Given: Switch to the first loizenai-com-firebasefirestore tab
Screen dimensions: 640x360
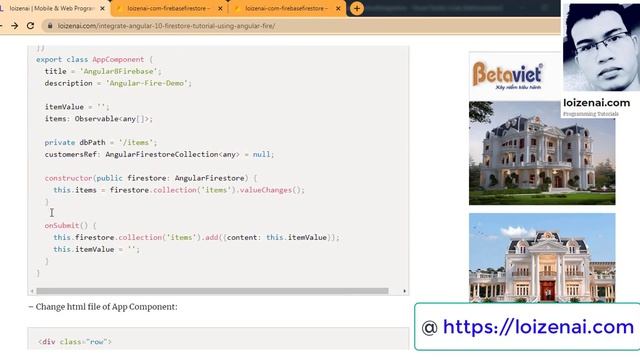Looking at the screenshot, I should [168, 8].
